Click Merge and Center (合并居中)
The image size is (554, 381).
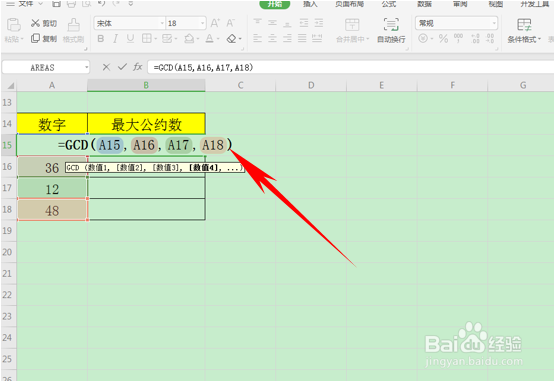tap(352, 30)
